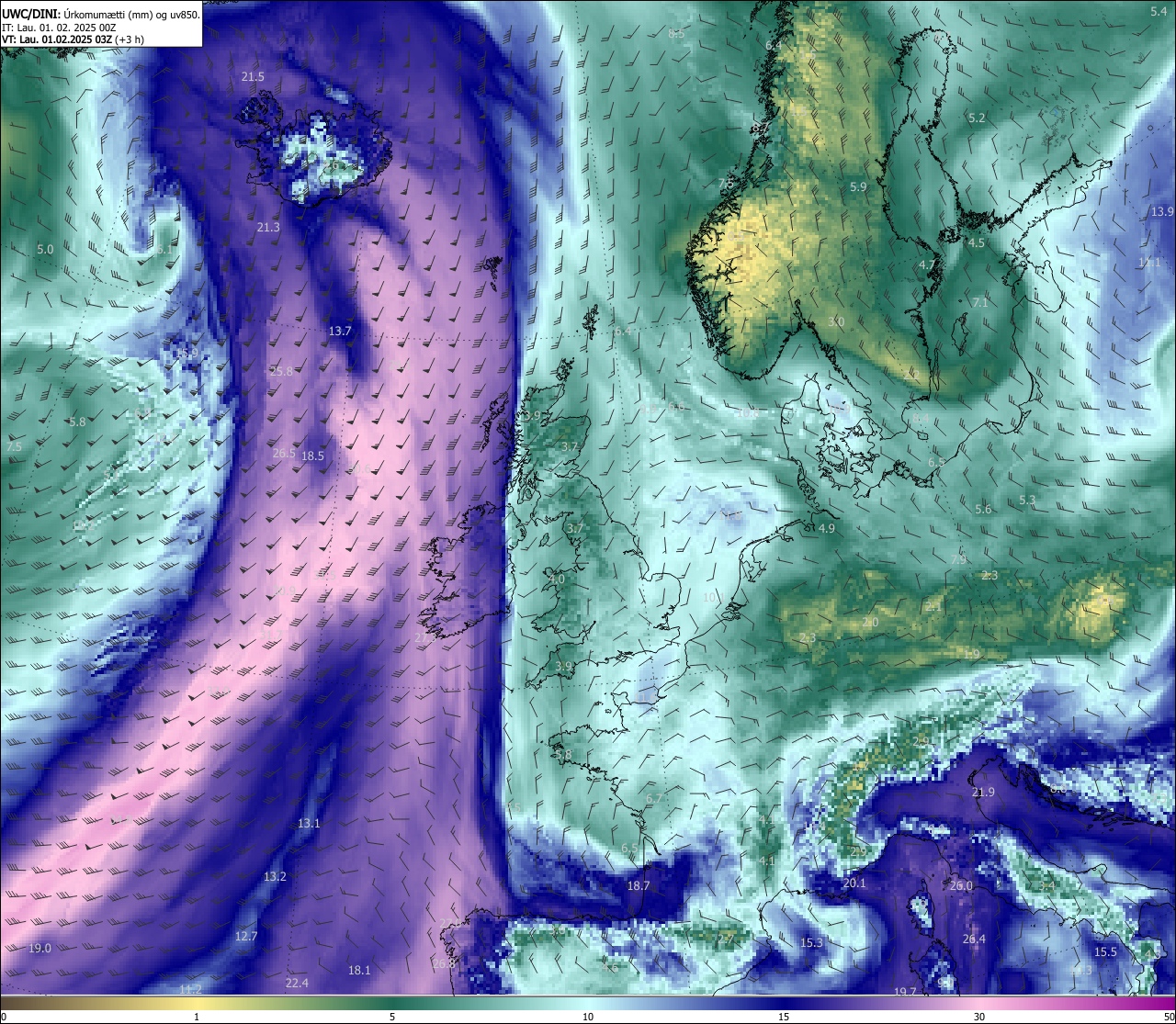Click the 22.4 value label
The image size is (1176, 1024).
[297, 983]
